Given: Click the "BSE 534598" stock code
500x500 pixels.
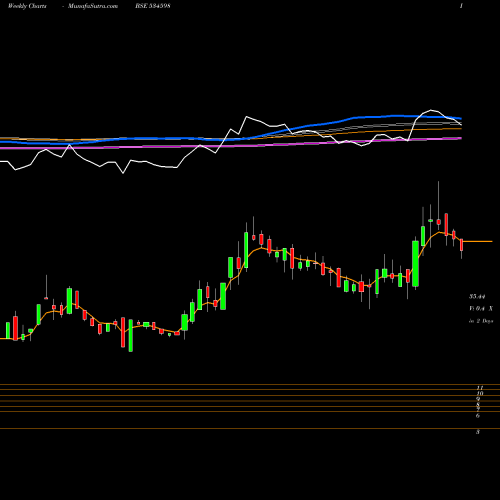Looking at the screenshot, I should pyautogui.click(x=153, y=6).
